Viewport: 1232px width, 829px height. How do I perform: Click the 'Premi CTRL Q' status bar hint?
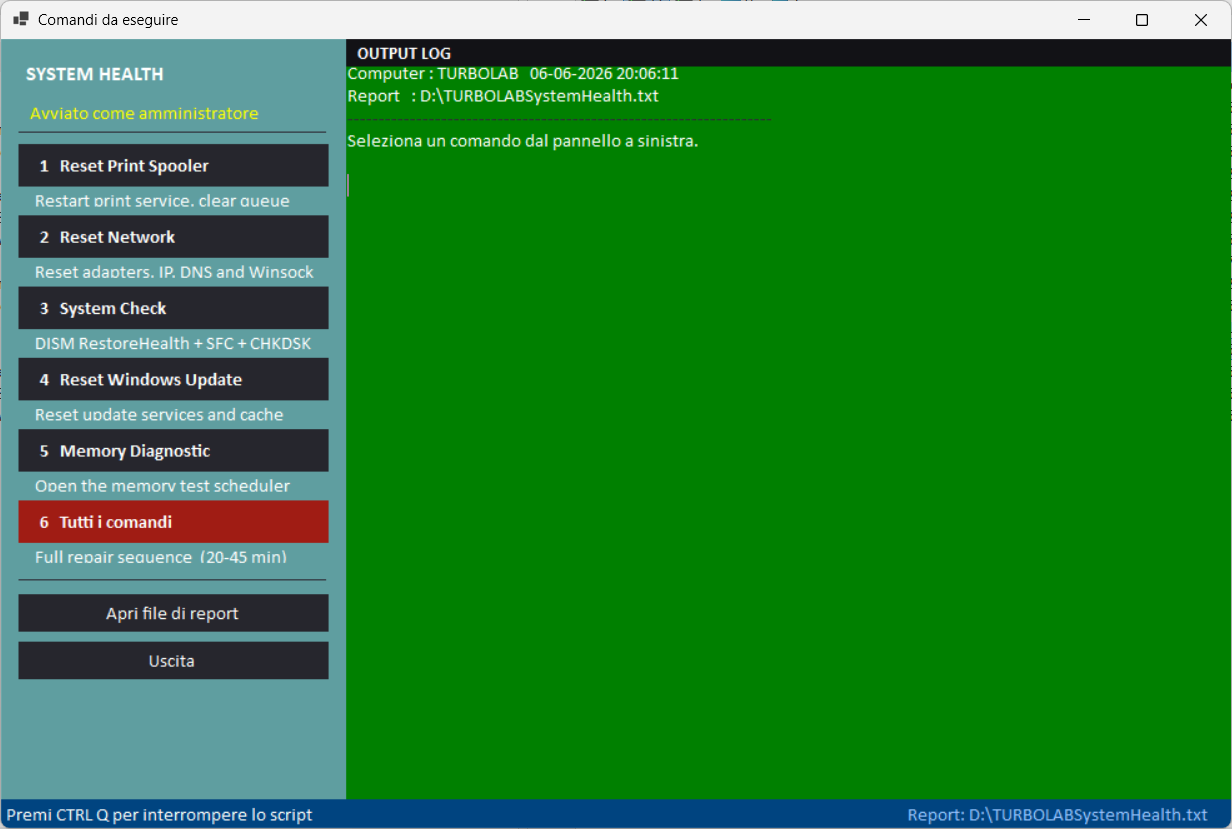[160, 815]
